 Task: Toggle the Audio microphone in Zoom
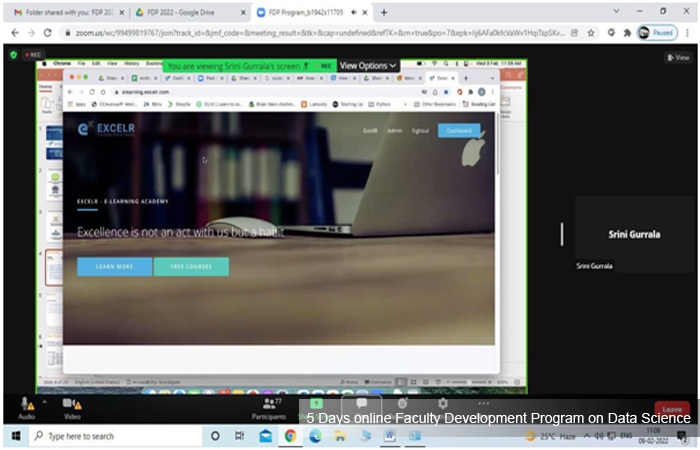[x=26, y=408]
